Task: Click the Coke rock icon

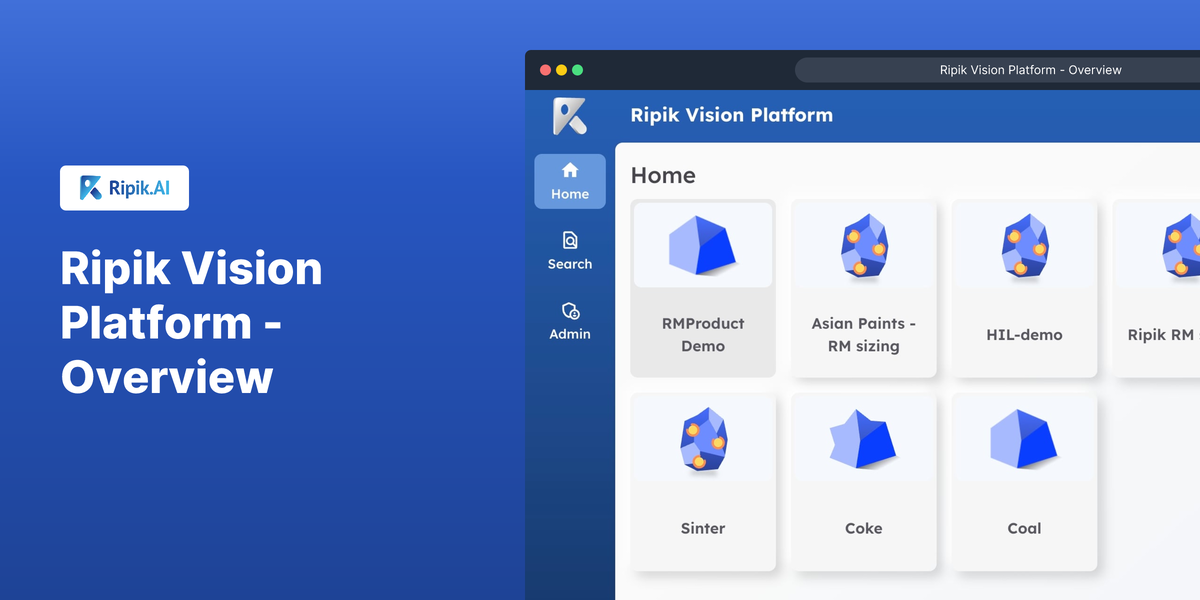Action: pyautogui.click(x=864, y=439)
